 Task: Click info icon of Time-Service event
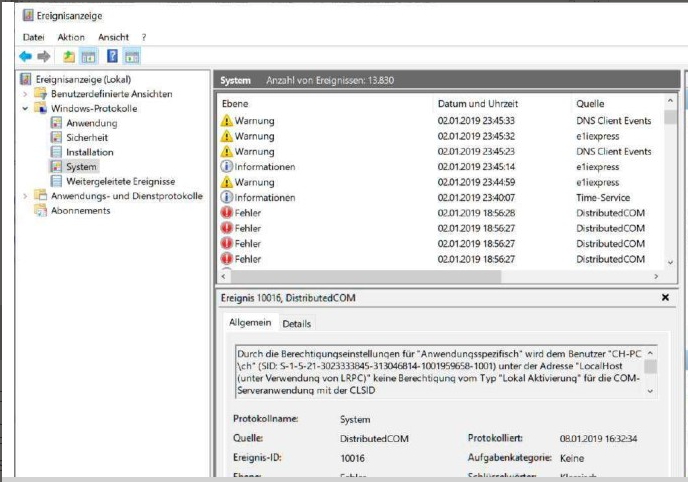(x=226, y=197)
